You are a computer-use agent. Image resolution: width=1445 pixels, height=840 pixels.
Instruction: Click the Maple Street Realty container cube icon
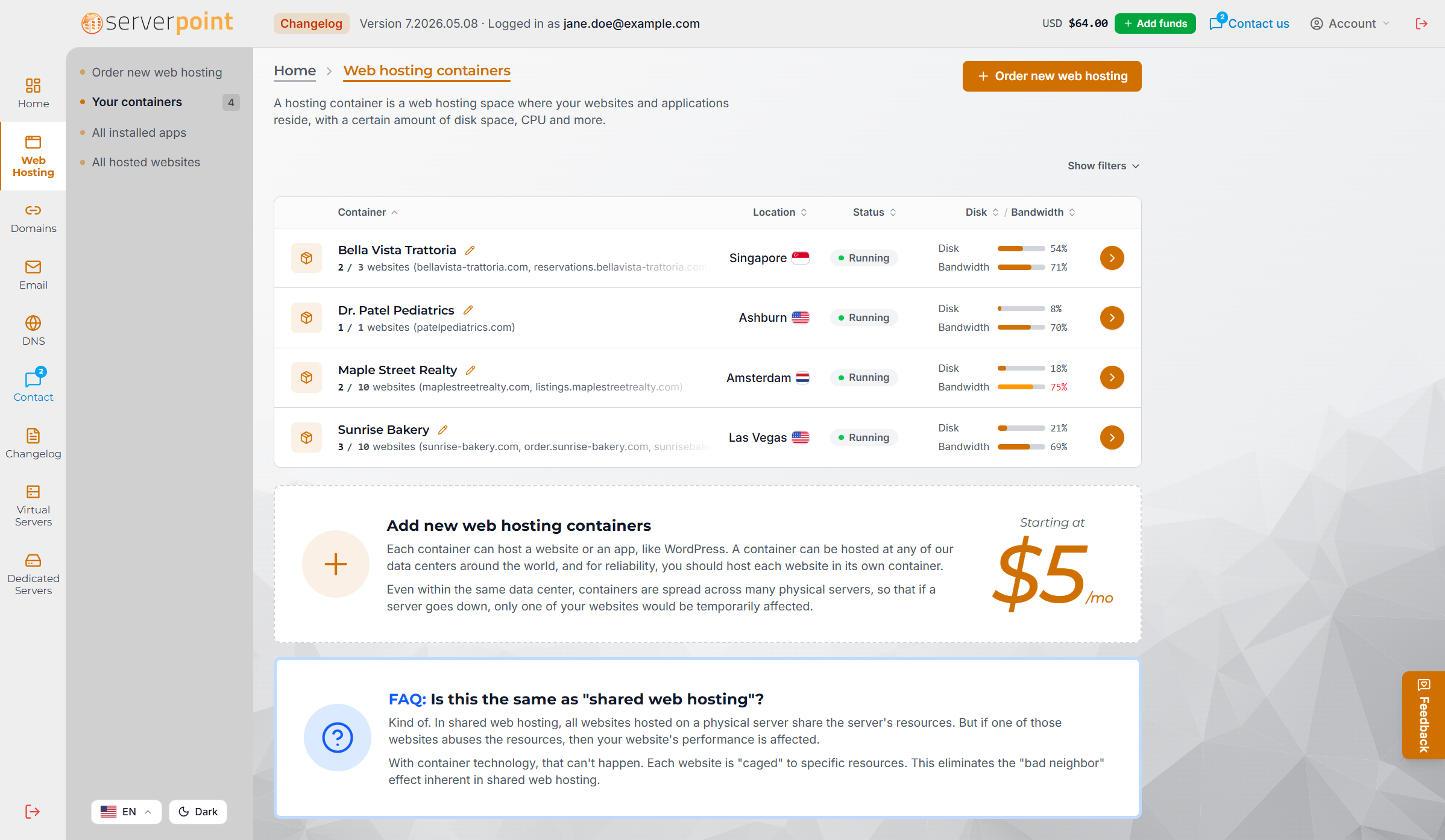pos(306,377)
